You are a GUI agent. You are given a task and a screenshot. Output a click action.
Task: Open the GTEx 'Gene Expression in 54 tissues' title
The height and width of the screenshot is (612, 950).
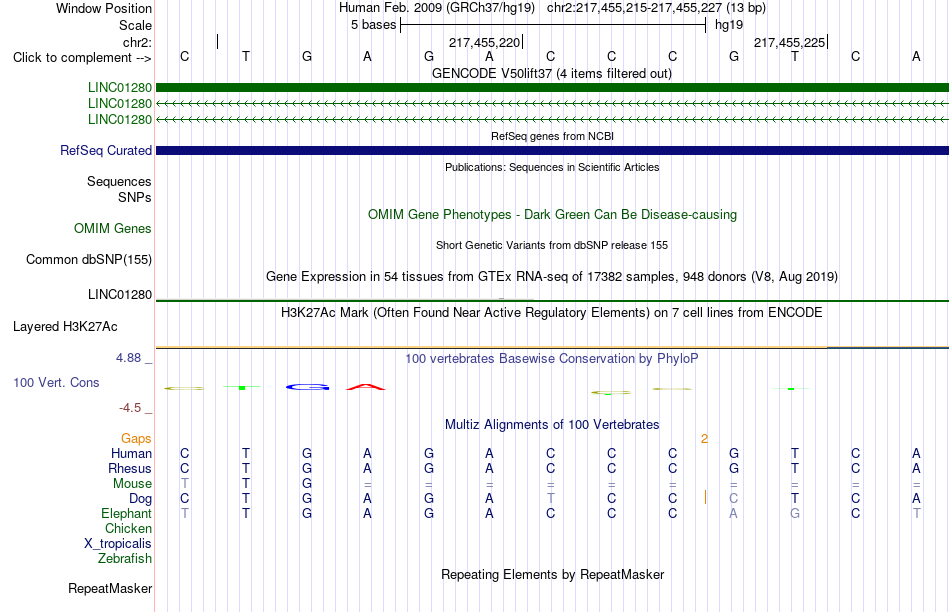point(552,277)
